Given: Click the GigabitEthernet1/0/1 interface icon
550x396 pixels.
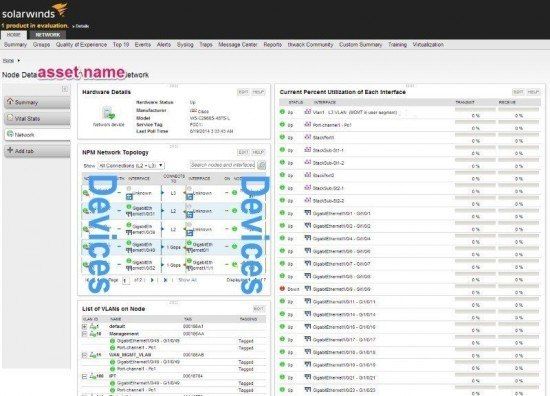Looking at the screenshot, I should 308,213.
